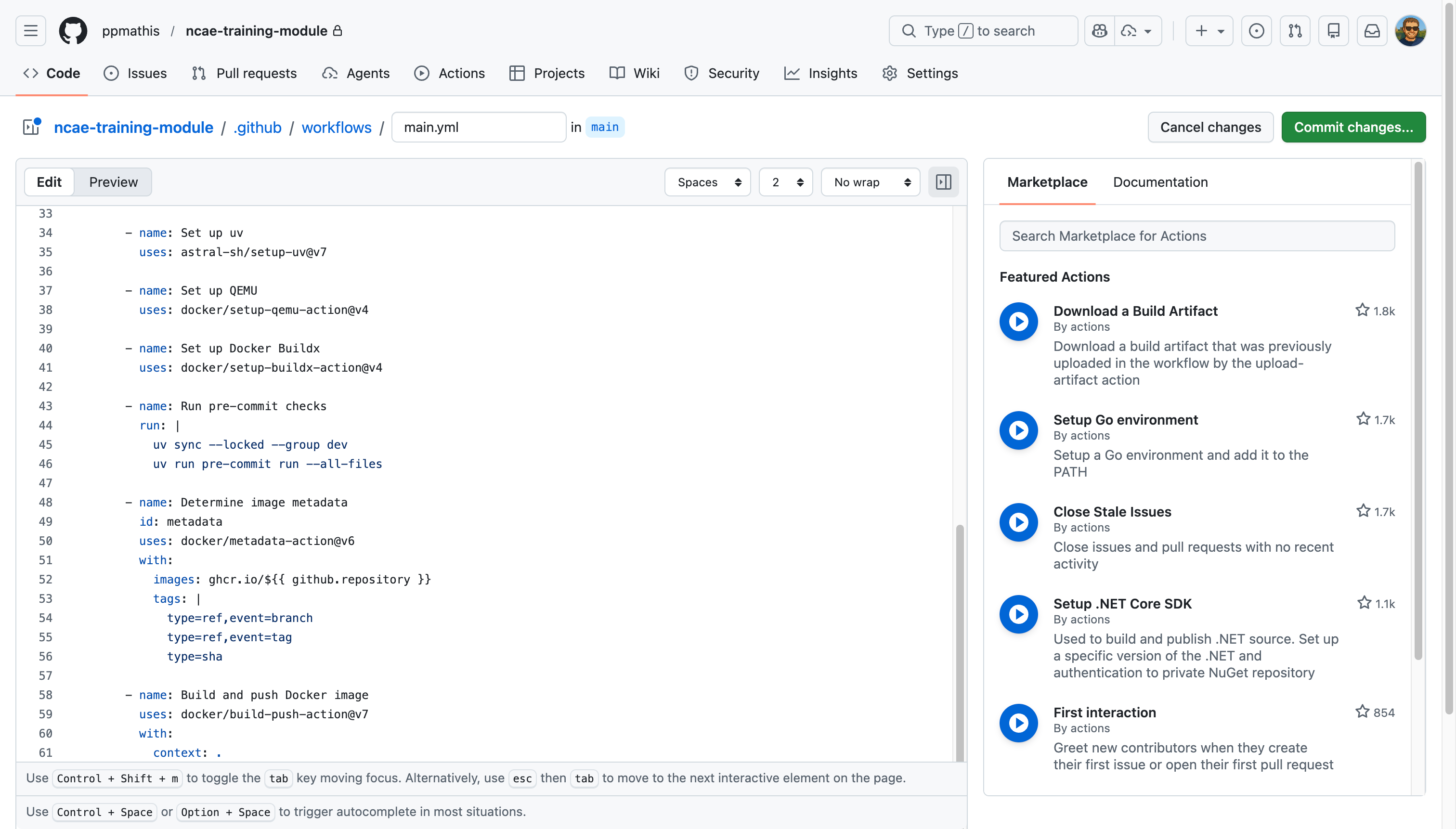Image resolution: width=1456 pixels, height=829 pixels.
Task: Open the indent size 2 dropdown
Action: [786, 182]
